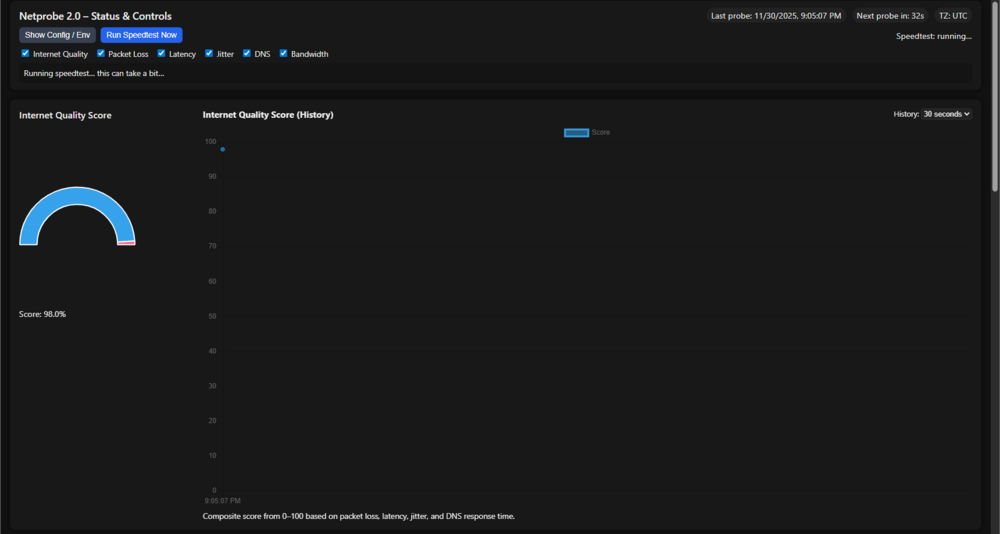Image resolution: width=1000 pixels, height=534 pixels.
Task: Toggle the Bandwidth checkbox
Action: [283, 54]
